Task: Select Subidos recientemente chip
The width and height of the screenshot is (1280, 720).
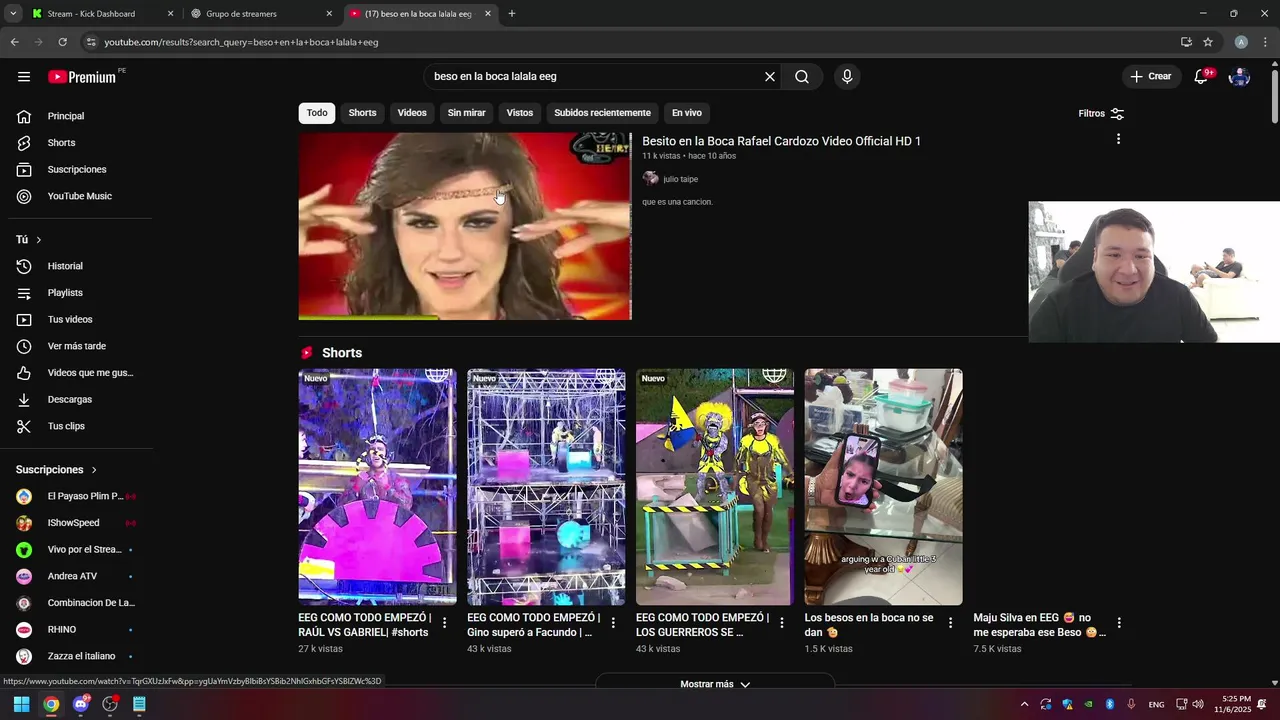Action: (602, 113)
